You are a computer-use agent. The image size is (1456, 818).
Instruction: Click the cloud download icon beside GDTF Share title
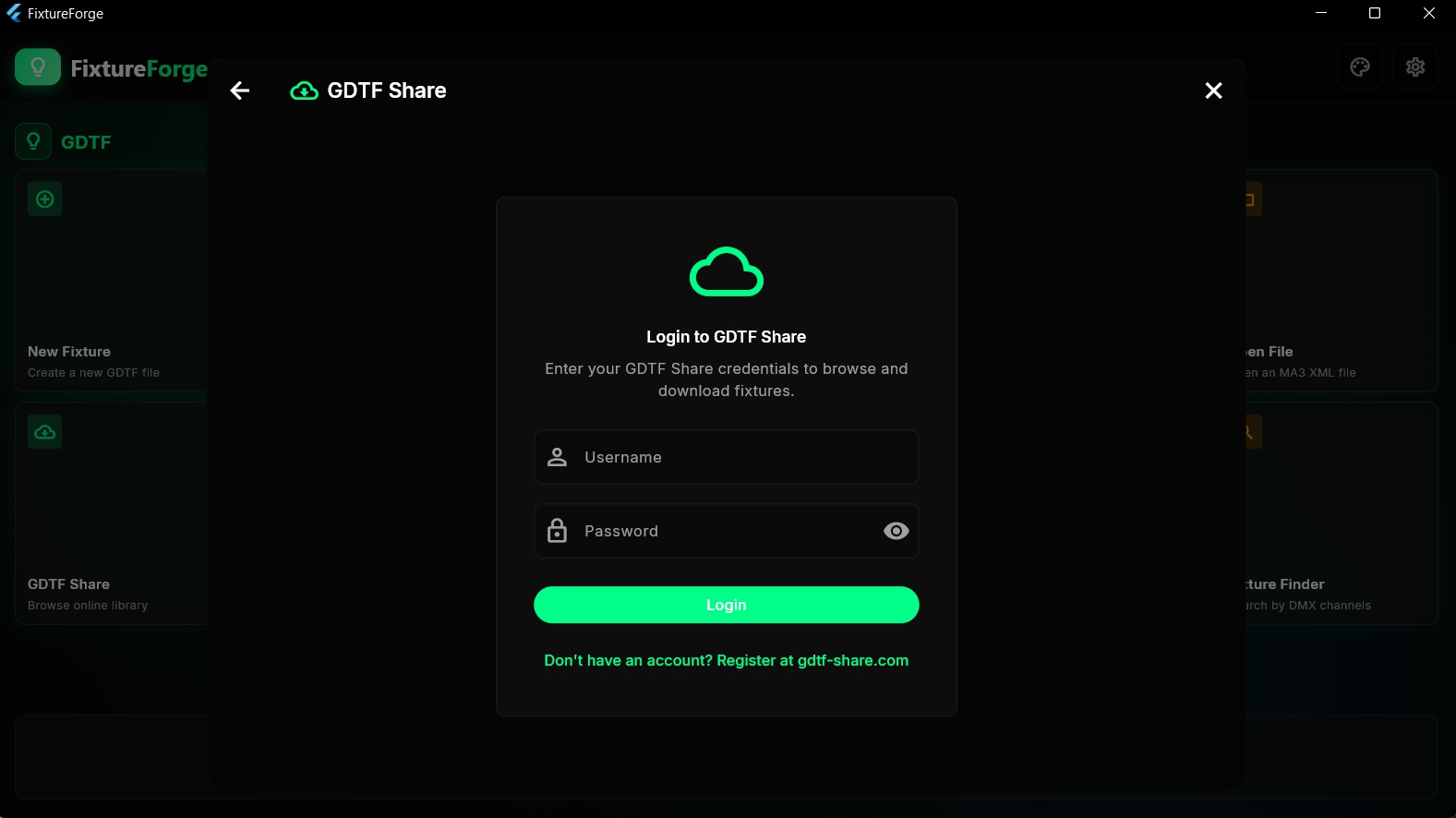pos(304,90)
